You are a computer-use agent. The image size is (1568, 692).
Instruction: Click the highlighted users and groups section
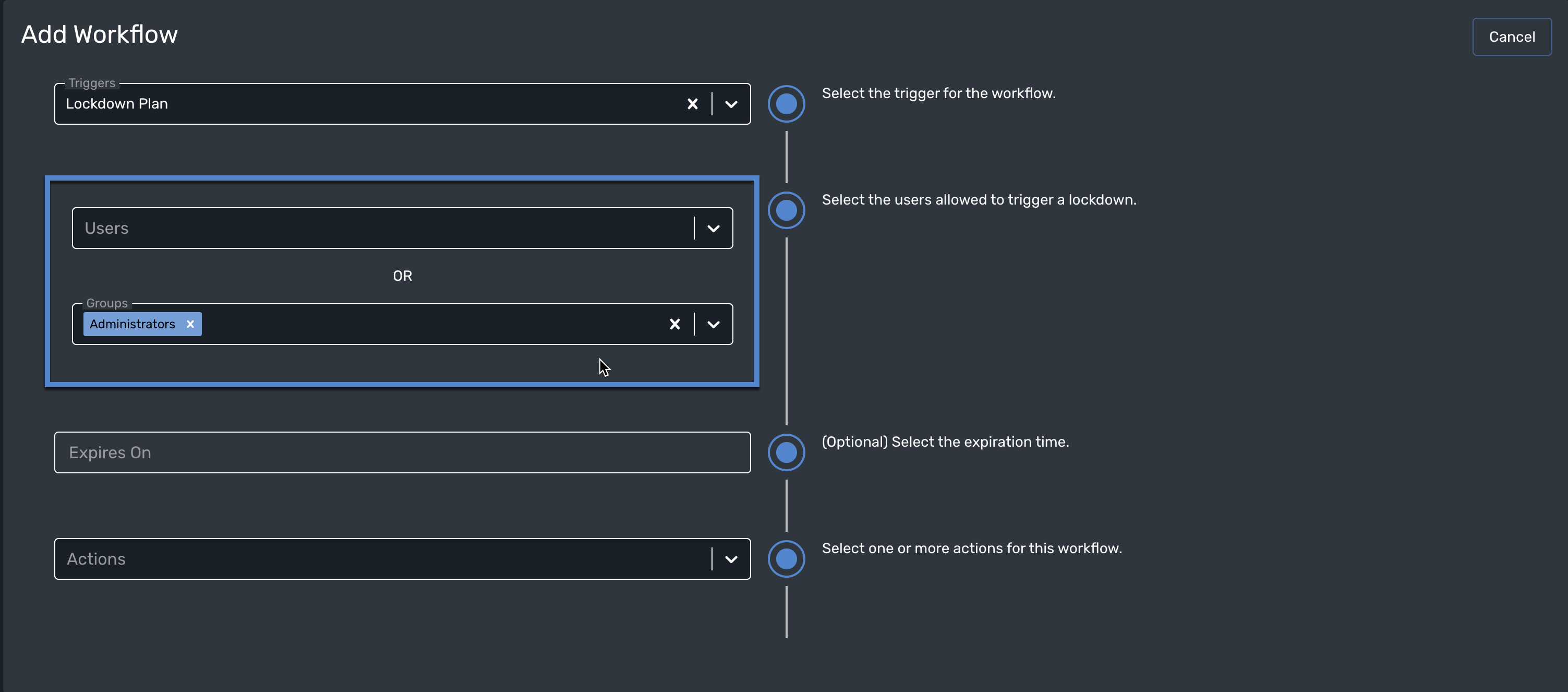[402, 280]
